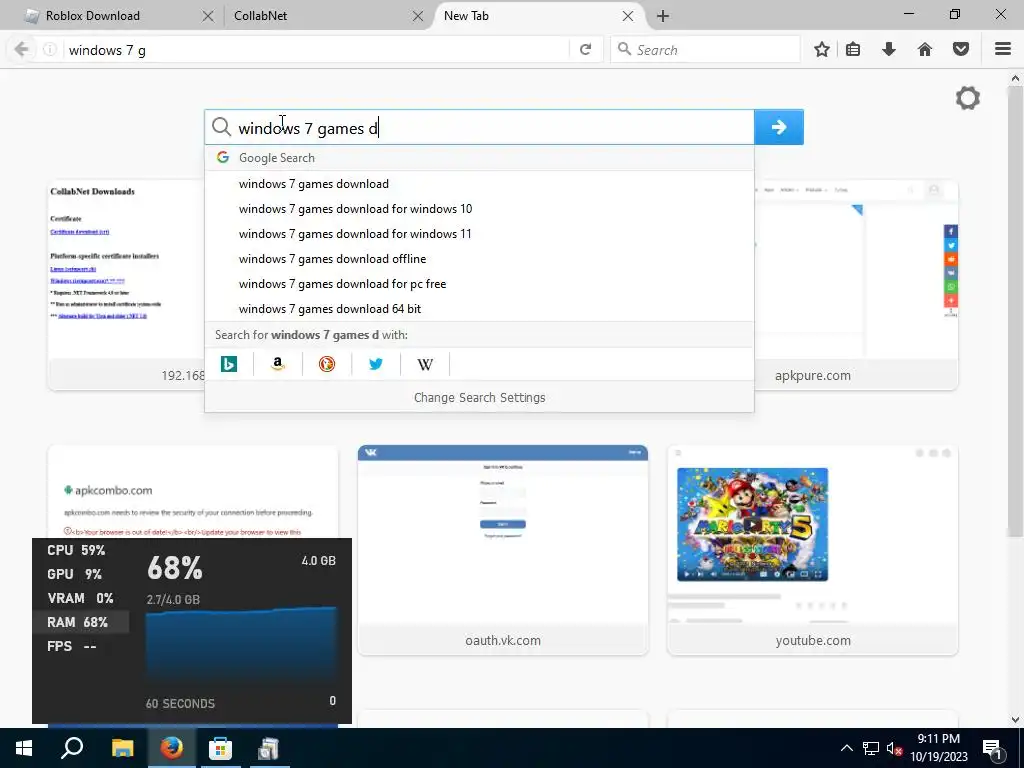Open the apkpure.com tile
Image resolution: width=1024 pixels, height=768 pixels.
856,285
